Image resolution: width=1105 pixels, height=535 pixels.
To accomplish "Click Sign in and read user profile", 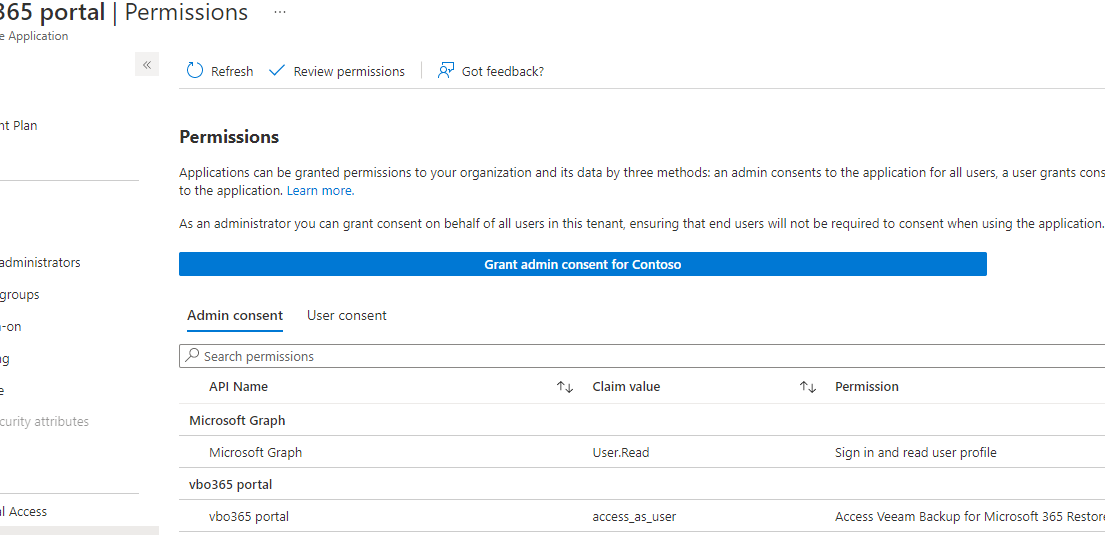I will 915,453.
